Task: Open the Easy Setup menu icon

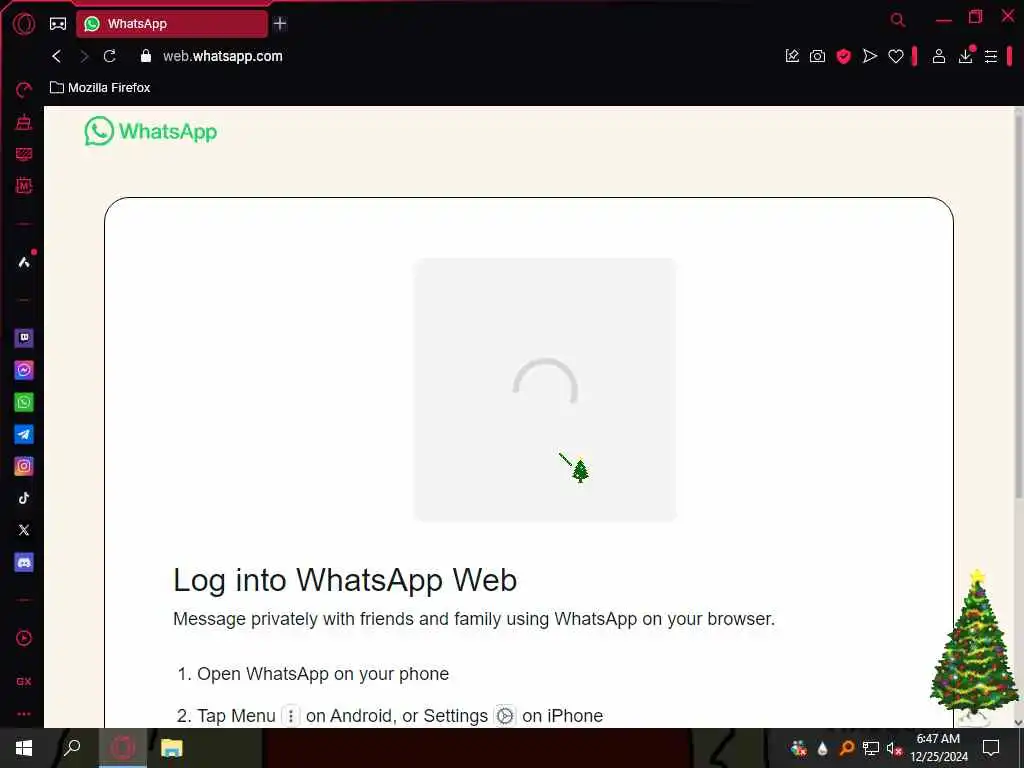Action: click(991, 57)
